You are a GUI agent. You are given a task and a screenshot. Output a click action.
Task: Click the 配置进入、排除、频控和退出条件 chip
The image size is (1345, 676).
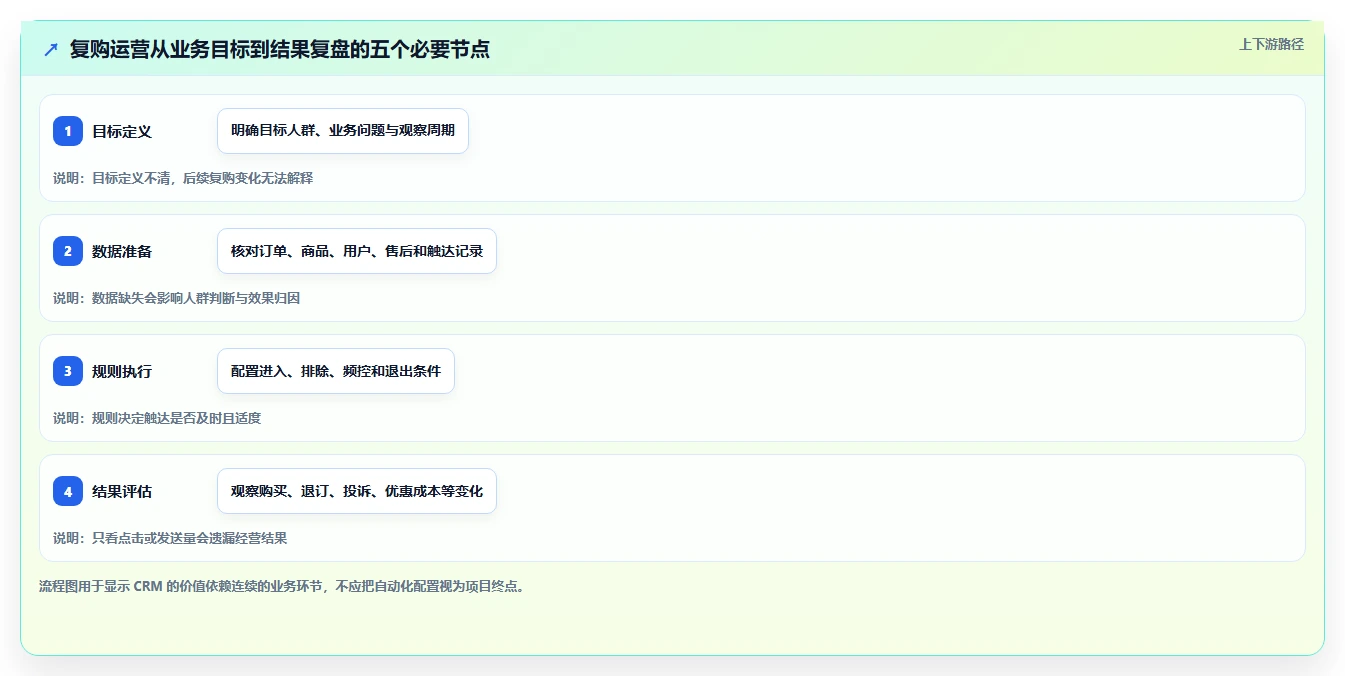(336, 371)
